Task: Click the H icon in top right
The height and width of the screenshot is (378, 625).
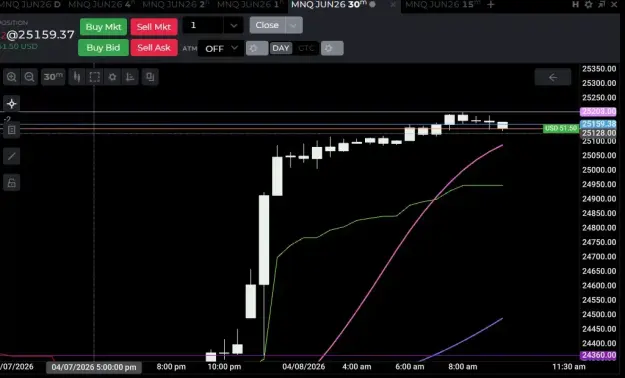Action: tap(575, 5)
